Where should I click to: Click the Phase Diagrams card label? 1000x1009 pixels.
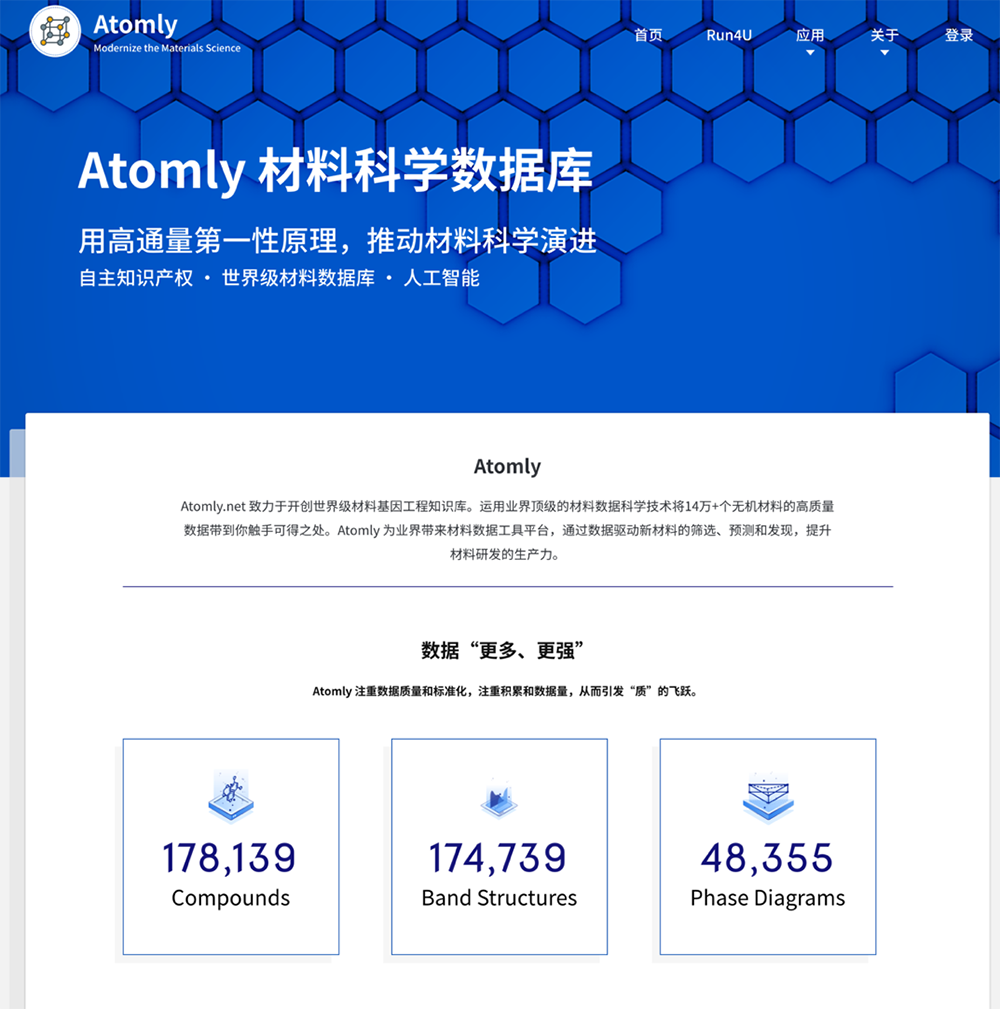[x=767, y=898]
